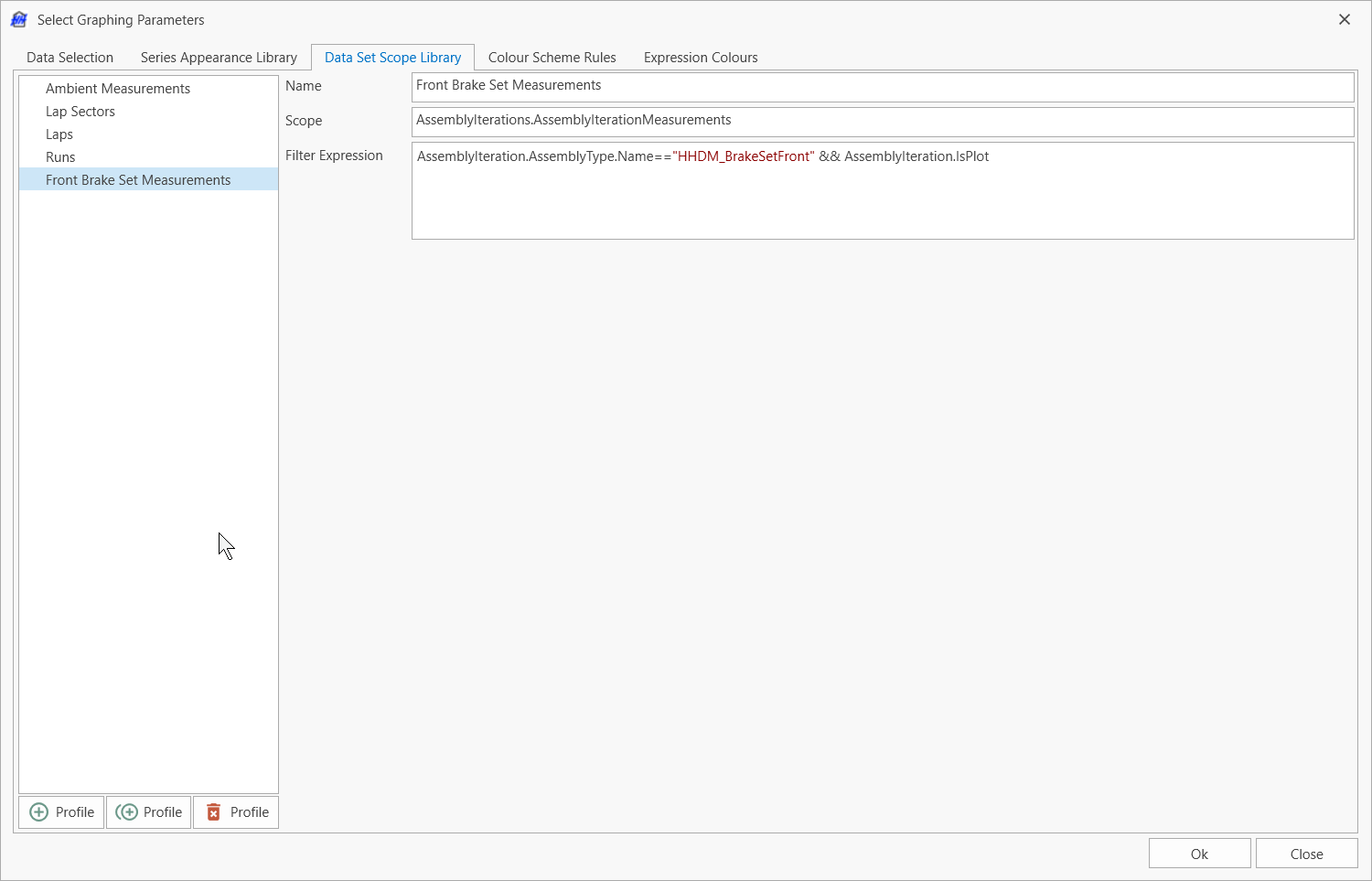Click the duplicate Profile icon button
The width and height of the screenshot is (1372, 881).
pyautogui.click(x=127, y=812)
